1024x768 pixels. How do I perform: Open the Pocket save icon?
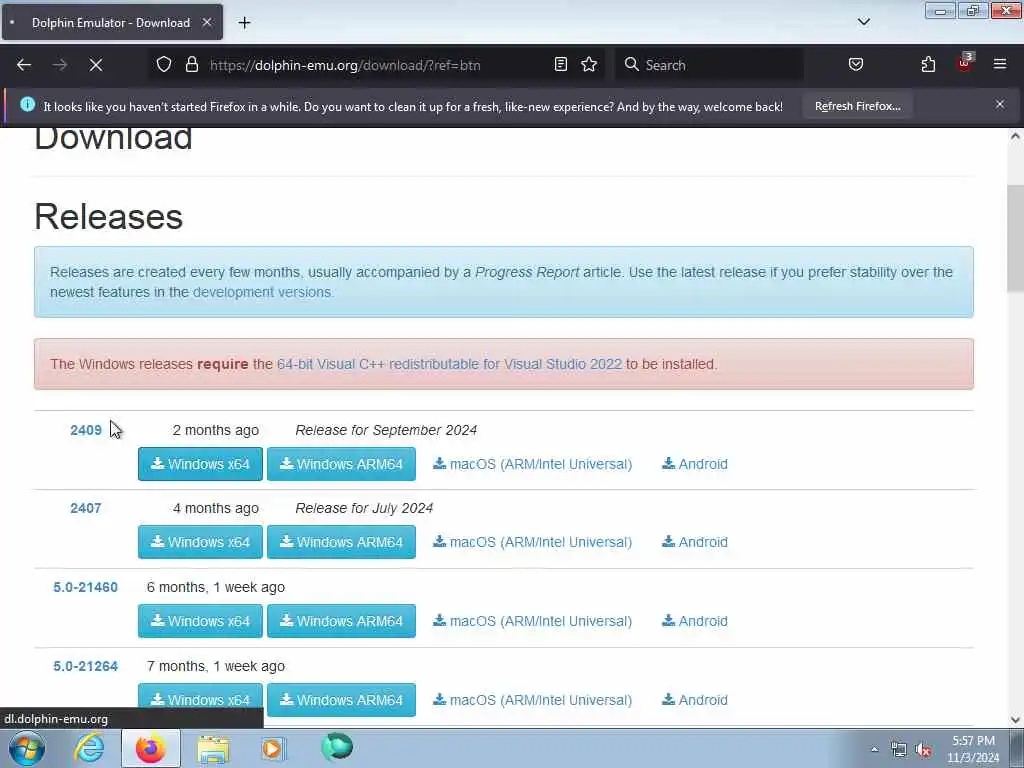click(x=856, y=65)
